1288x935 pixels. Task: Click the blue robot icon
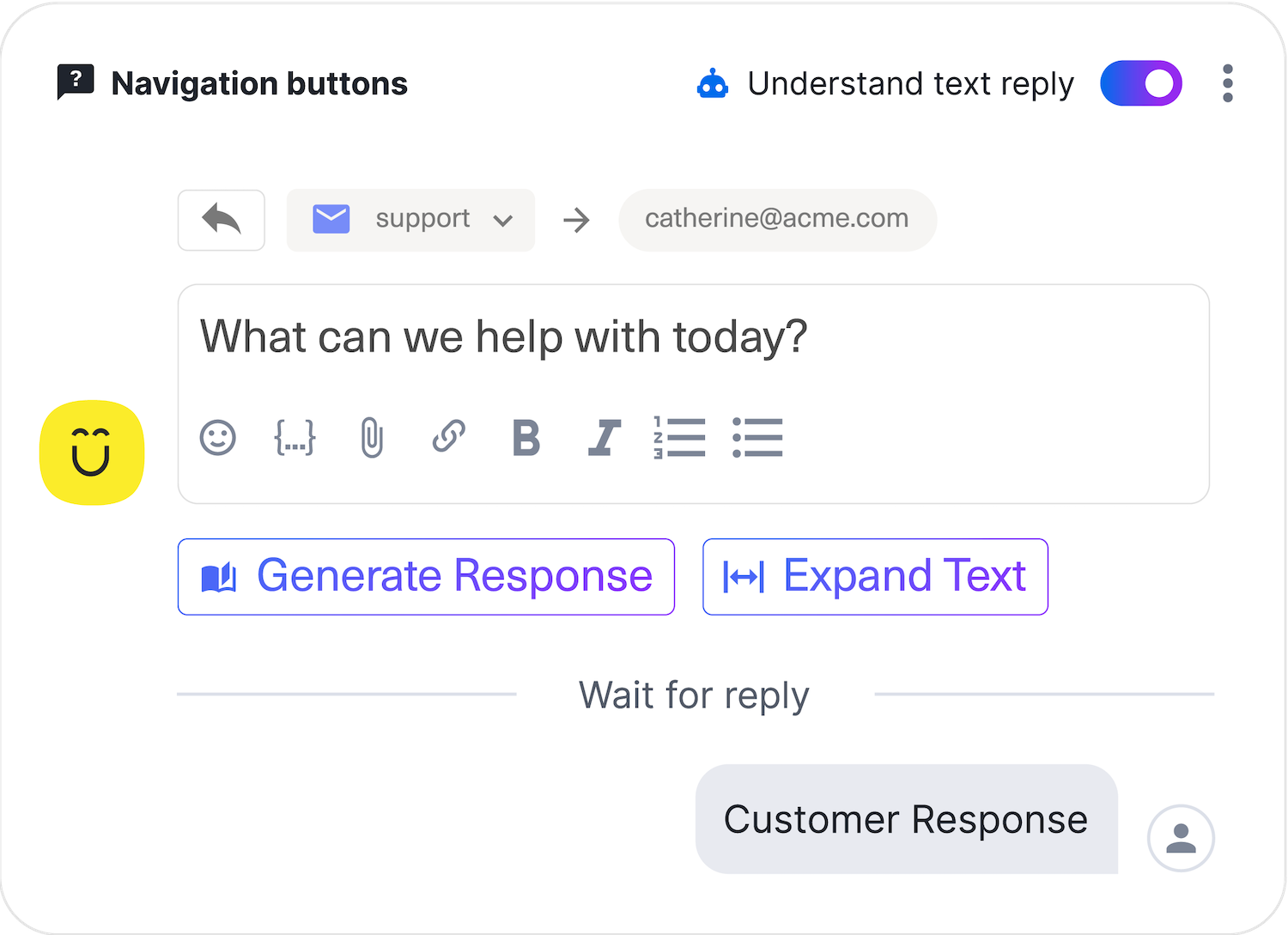pyautogui.click(x=713, y=84)
